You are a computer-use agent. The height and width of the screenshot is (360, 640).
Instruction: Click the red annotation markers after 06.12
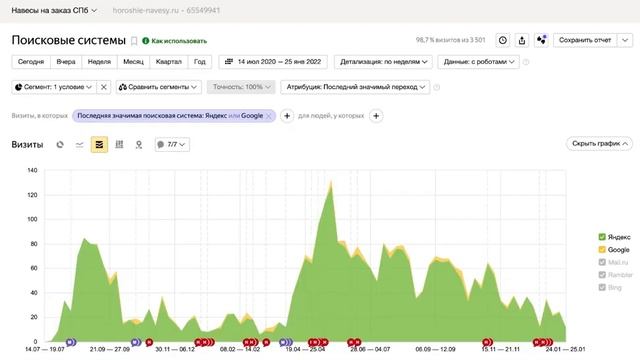tap(204, 342)
